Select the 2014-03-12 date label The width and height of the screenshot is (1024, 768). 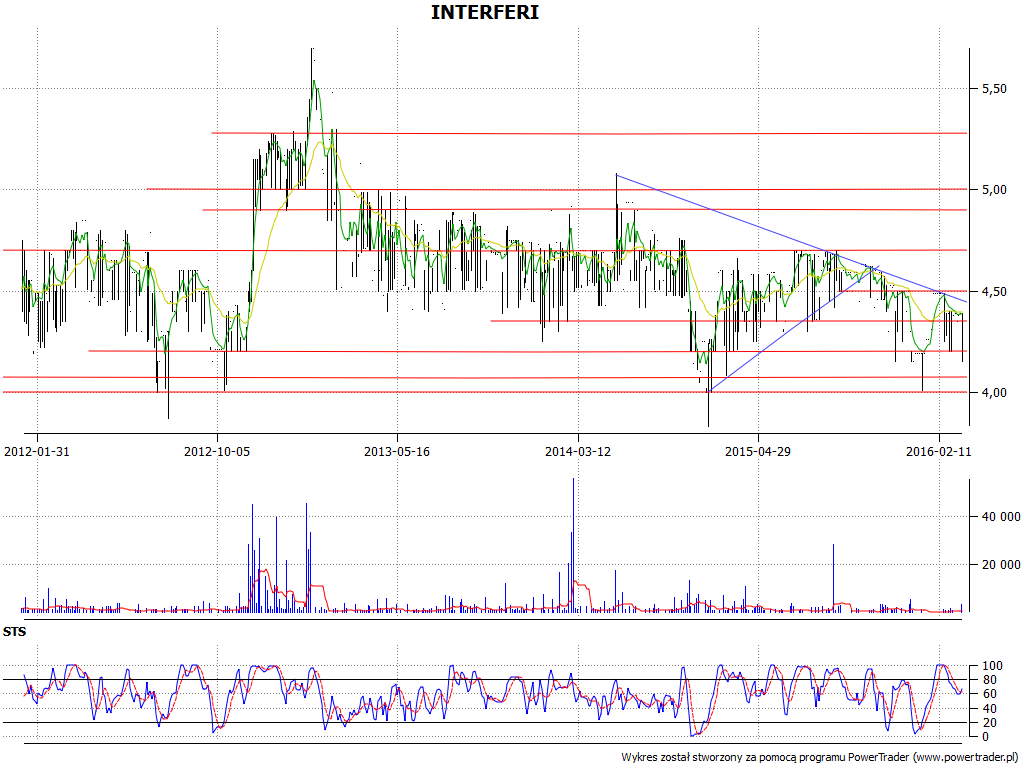coord(578,451)
